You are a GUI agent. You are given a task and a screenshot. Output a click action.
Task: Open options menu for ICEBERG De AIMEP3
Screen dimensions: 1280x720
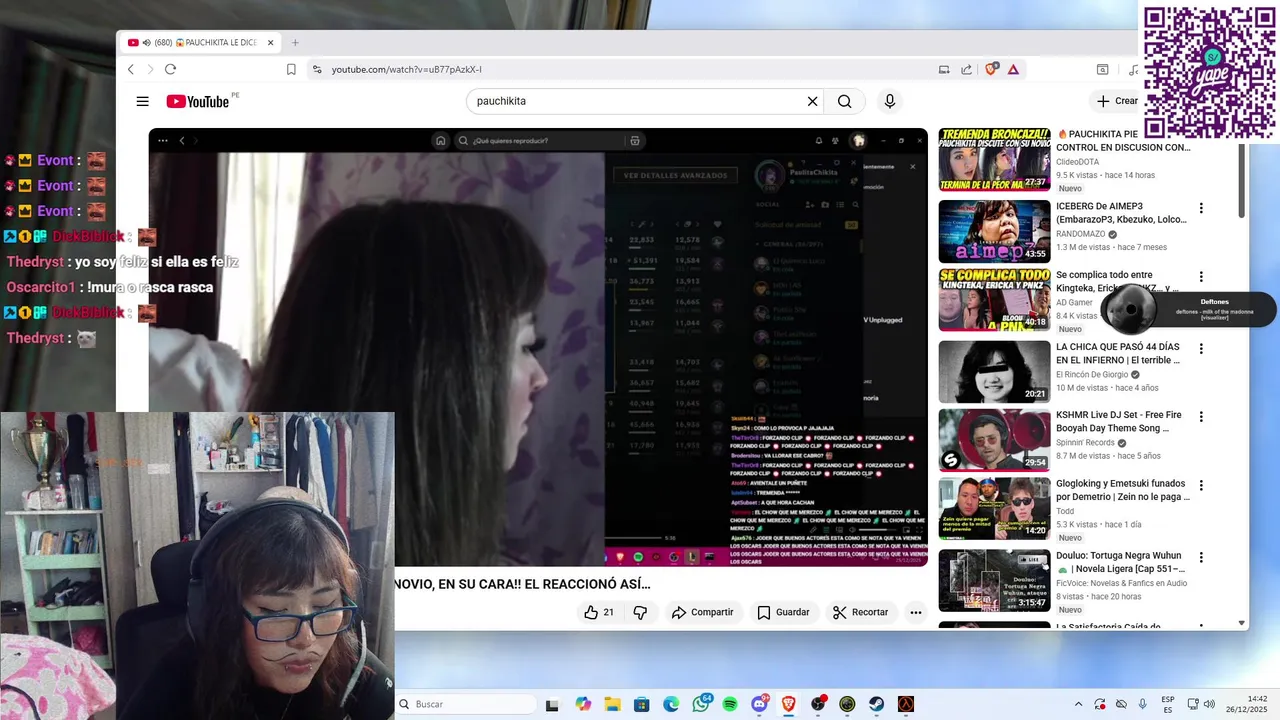[1201, 208]
